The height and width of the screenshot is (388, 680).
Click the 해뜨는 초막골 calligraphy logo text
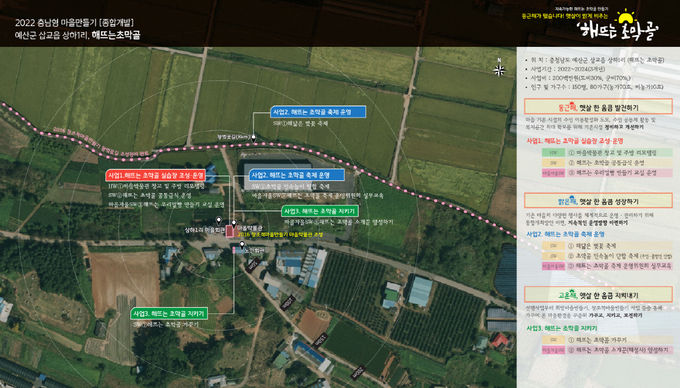(618, 31)
